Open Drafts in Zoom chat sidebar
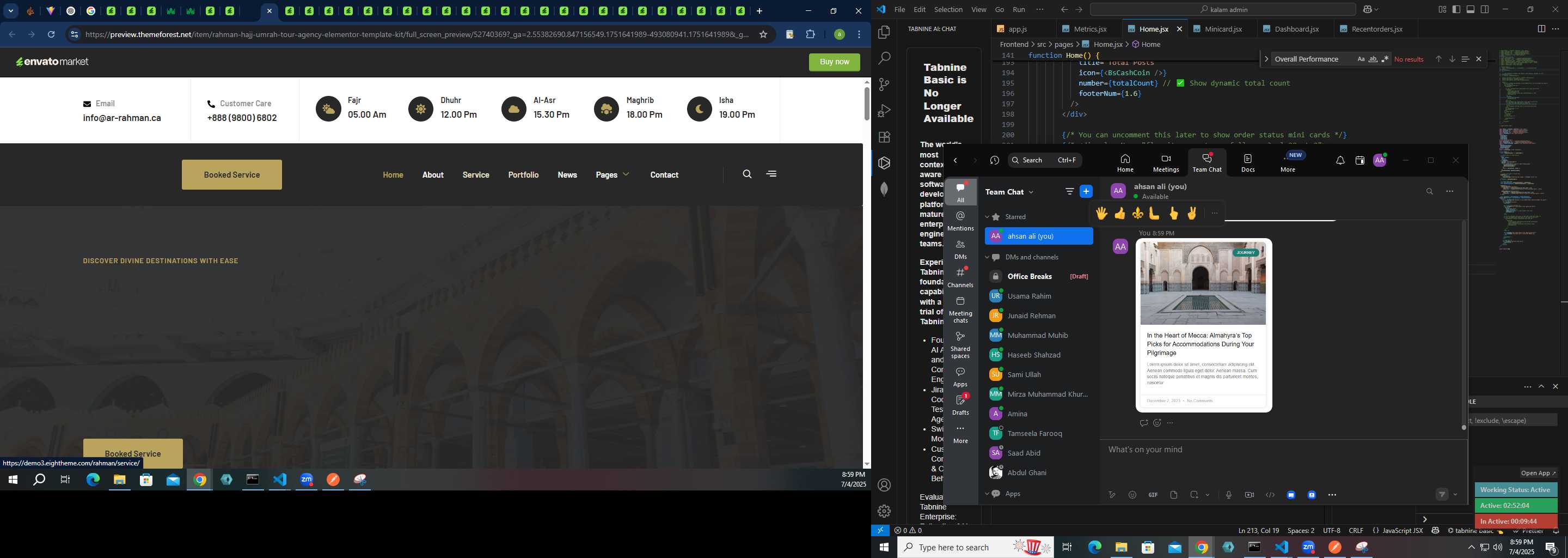Viewport: 1568px width, 558px height. [x=960, y=404]
